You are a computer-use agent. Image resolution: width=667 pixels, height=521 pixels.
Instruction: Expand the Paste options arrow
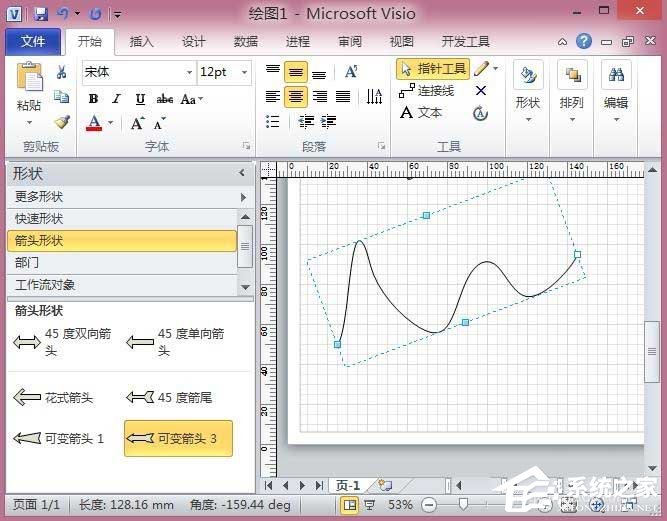point(29,122)
